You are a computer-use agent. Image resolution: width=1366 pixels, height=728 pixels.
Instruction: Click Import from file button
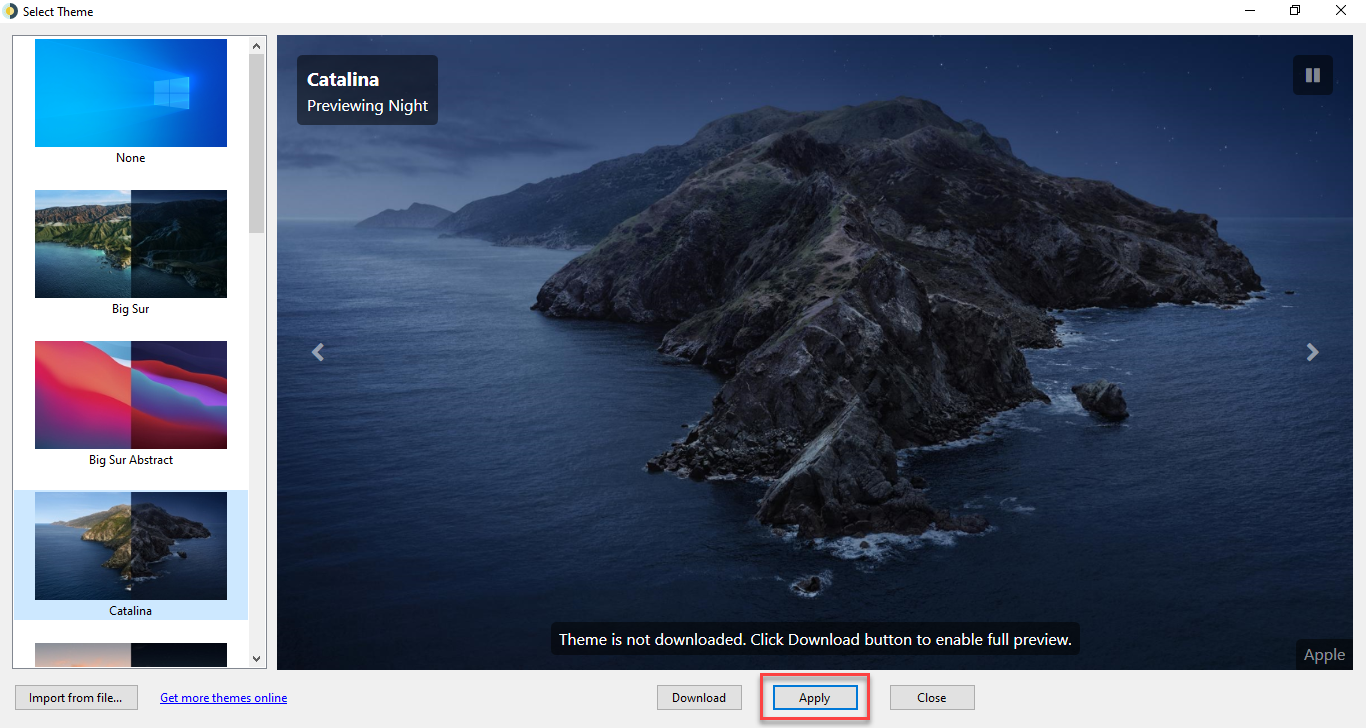[76, 697]
